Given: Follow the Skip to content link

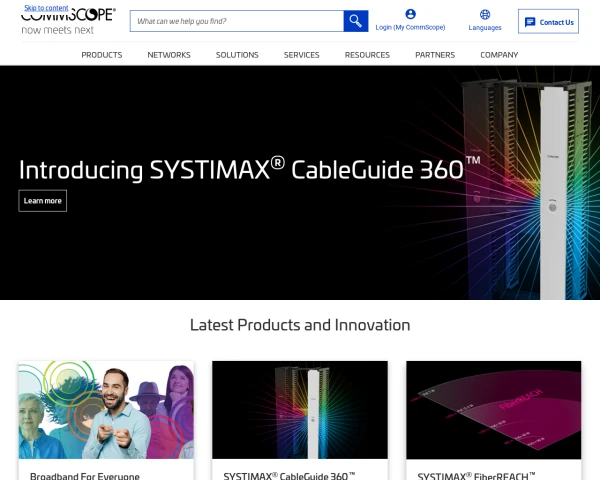Looking at the screenshot, I should (x=46, y=7).
